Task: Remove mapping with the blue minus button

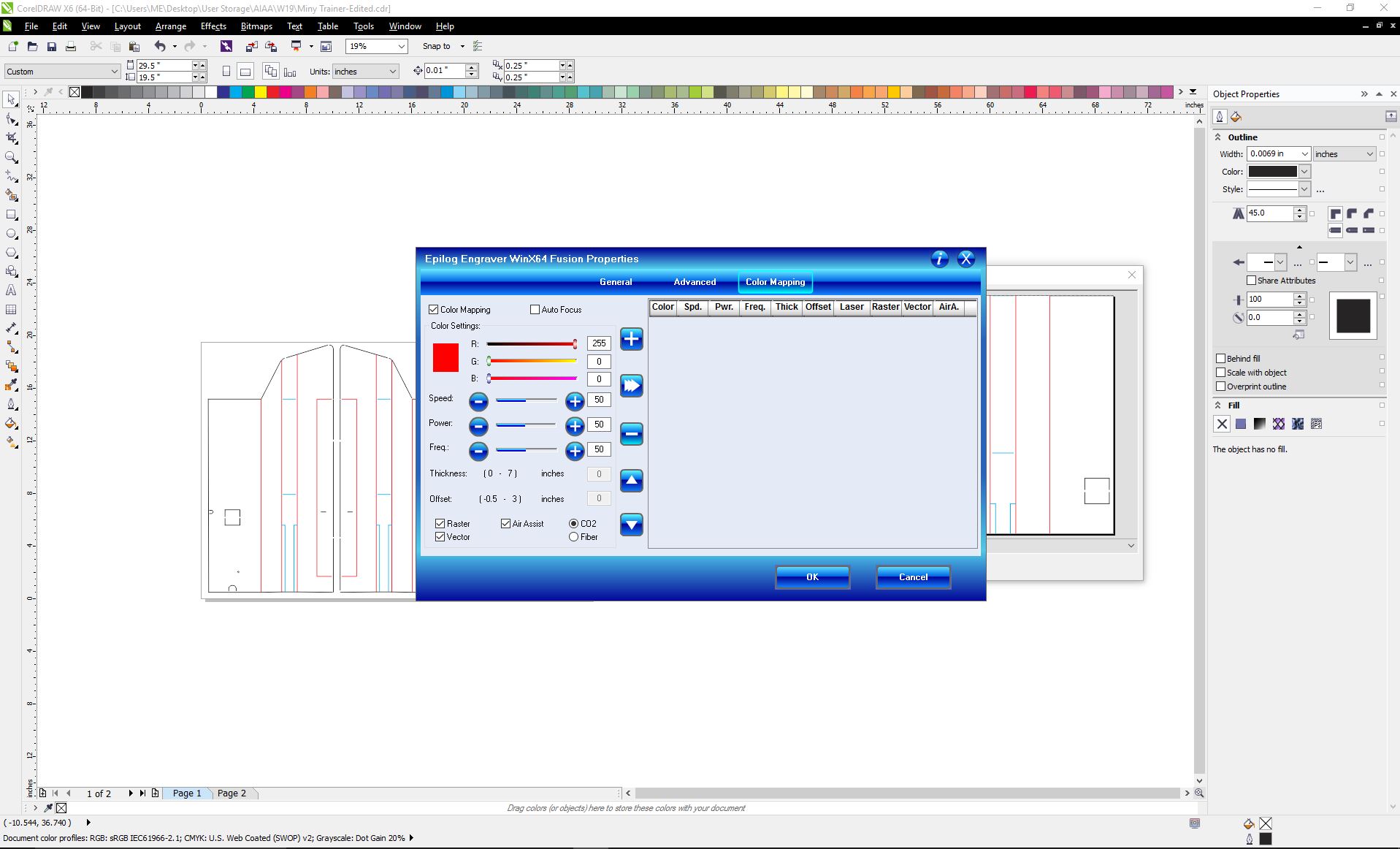Action: click(x=632, y=434)
